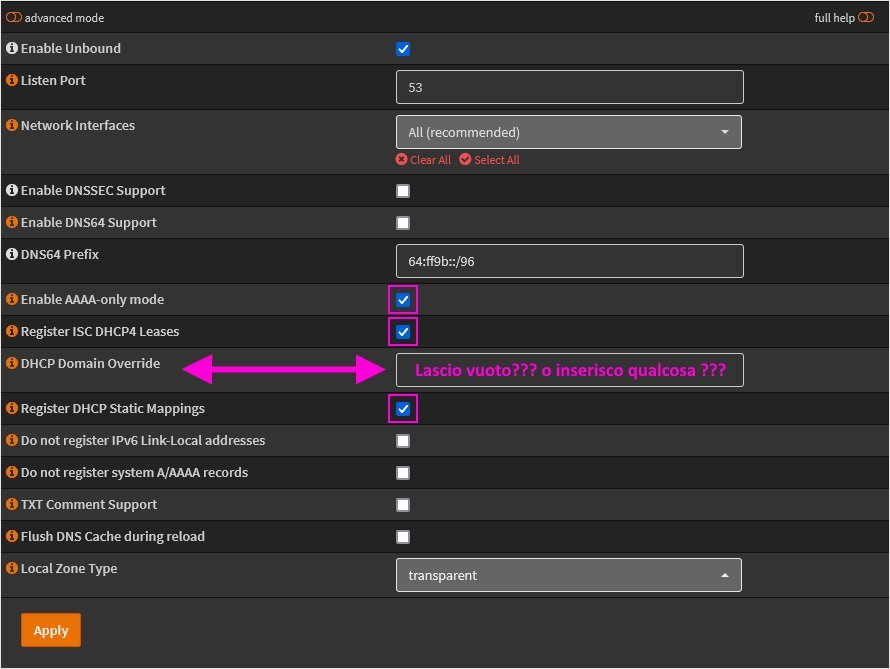Click into the Listen Port field

coord(570,87)
